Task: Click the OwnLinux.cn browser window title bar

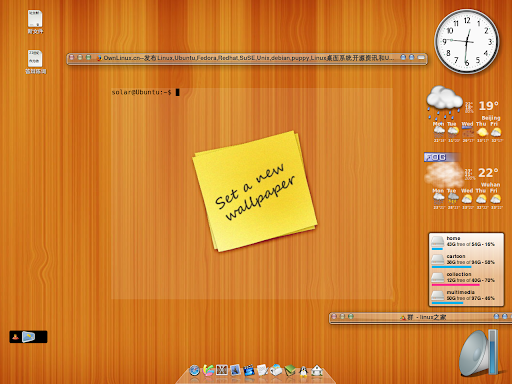Action: pyautogui.click(x=247, y=58)
